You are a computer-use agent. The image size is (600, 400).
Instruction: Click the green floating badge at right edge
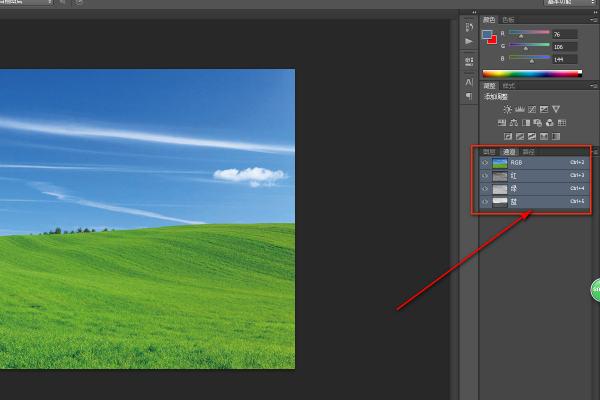tap(595, 290)
